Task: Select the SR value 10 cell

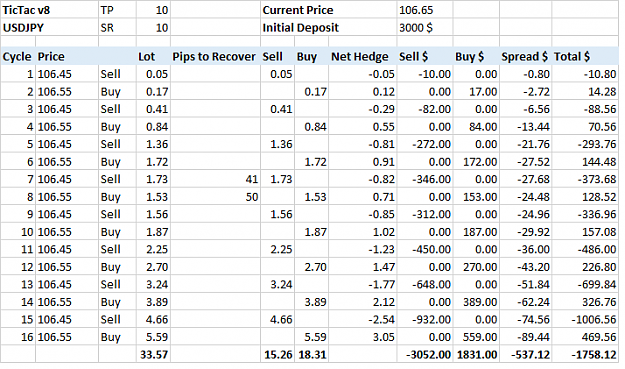Action: tap(153, 27)
